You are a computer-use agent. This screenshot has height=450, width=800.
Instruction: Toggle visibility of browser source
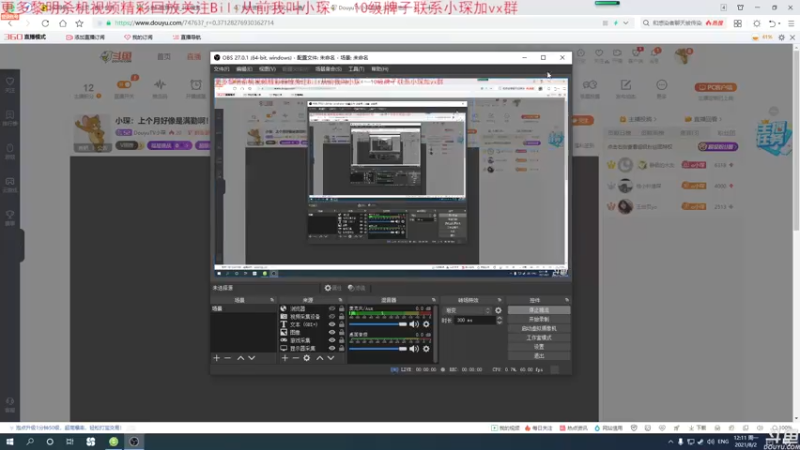pyautogui.click(x=332, y=309)
